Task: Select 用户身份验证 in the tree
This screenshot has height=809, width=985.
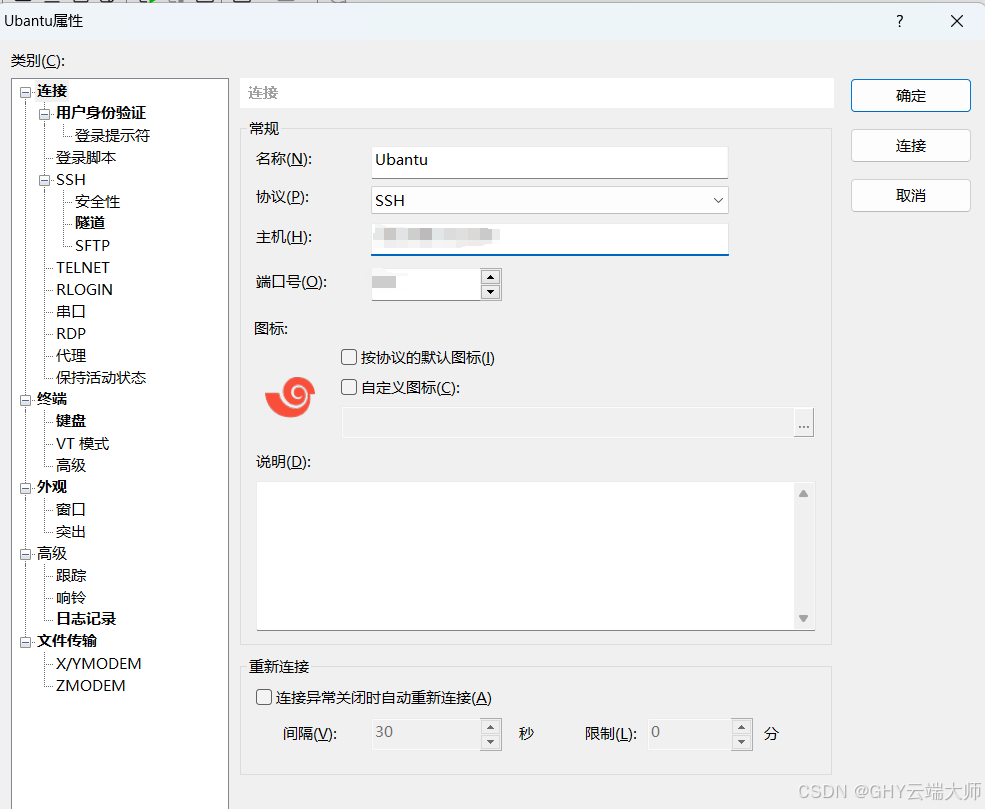Action: point(101,113)
